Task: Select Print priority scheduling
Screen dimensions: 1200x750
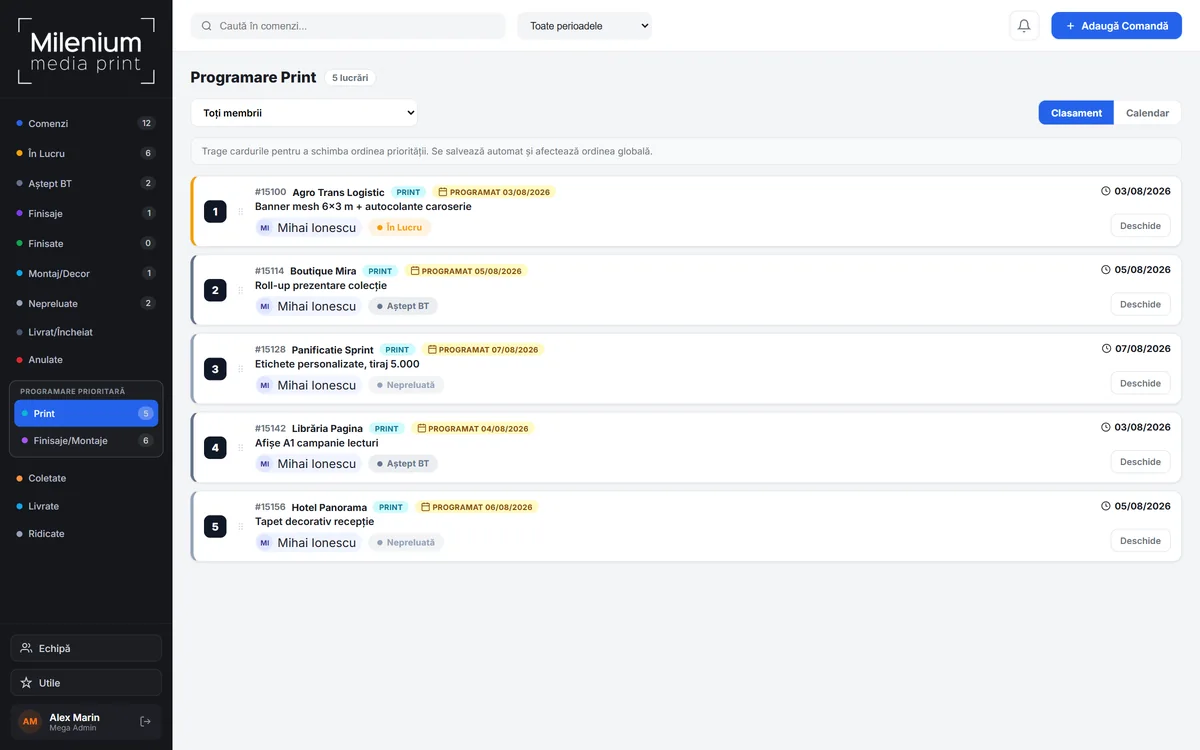Action: point(86,413)
